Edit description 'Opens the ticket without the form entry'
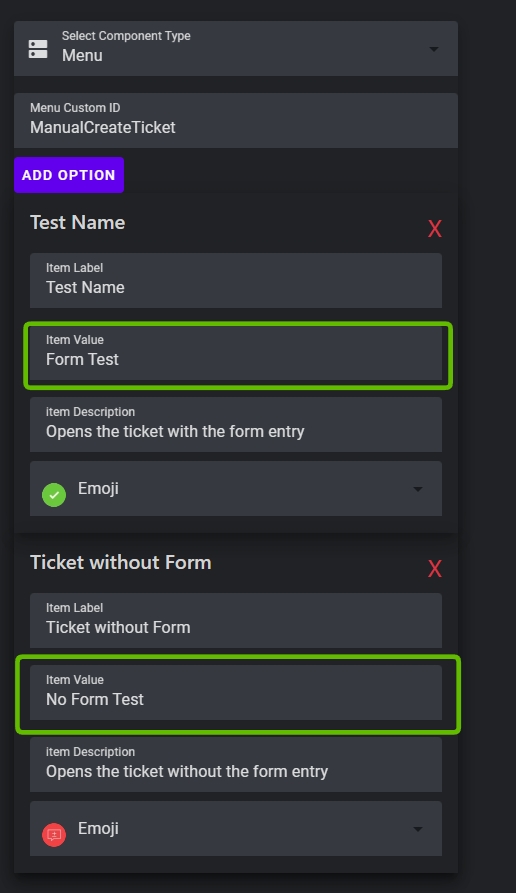The image size is (516, 893). pyautogui.click(x=236, y=764)
